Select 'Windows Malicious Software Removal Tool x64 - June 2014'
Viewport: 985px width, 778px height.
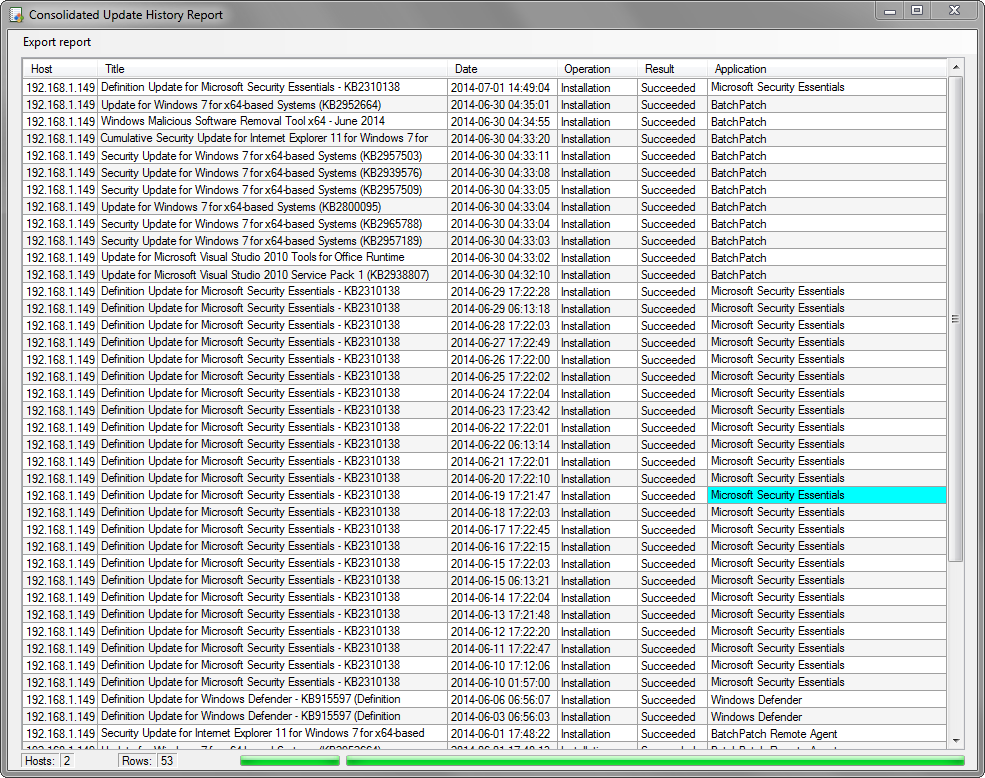point(272,122)
